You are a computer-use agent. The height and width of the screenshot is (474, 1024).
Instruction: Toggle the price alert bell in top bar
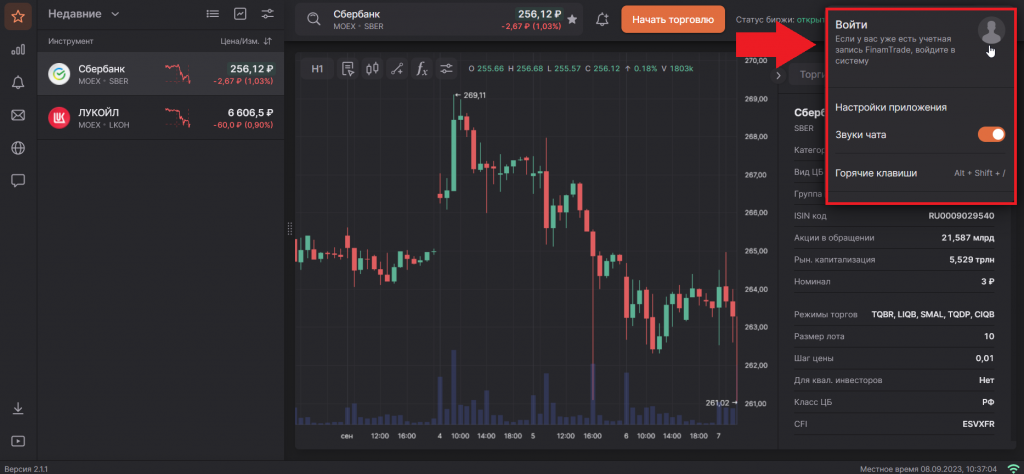pos(602,19)
